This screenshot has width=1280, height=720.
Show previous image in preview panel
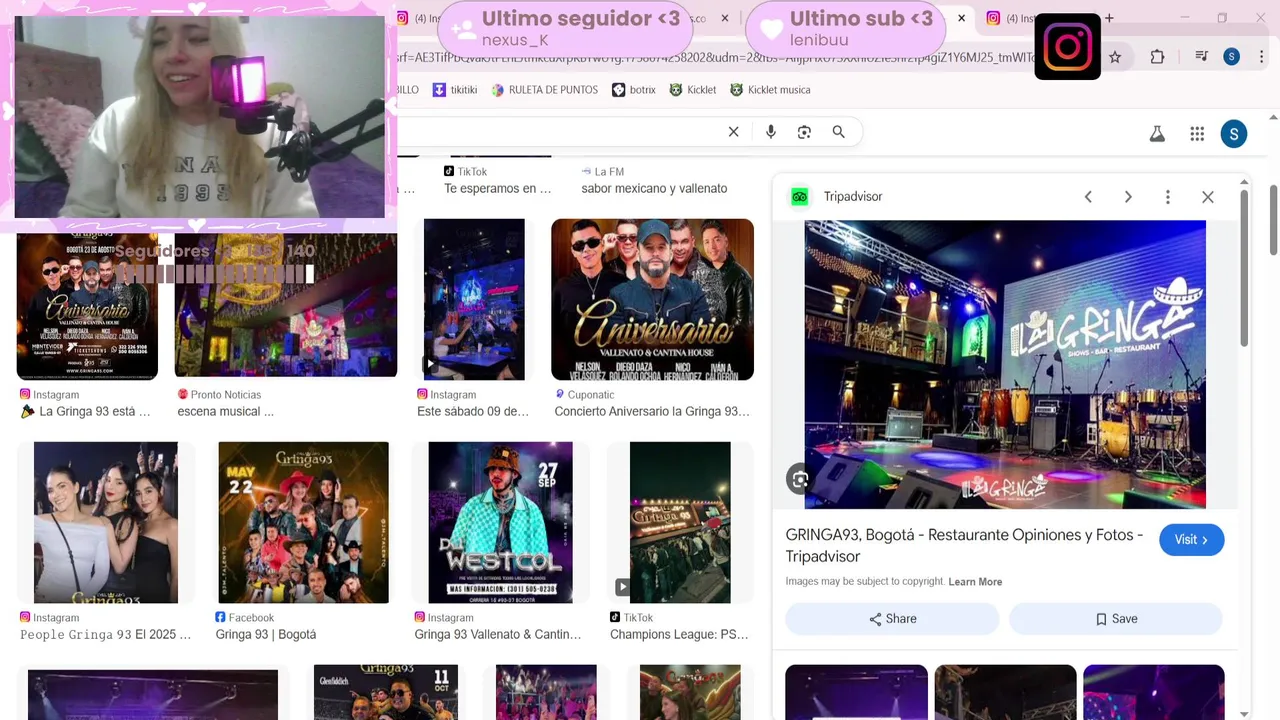click(x=1088, y=197)
